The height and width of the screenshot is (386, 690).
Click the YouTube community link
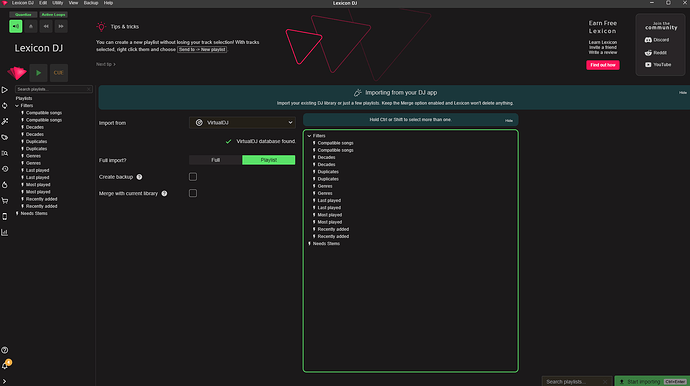(658, 65)
